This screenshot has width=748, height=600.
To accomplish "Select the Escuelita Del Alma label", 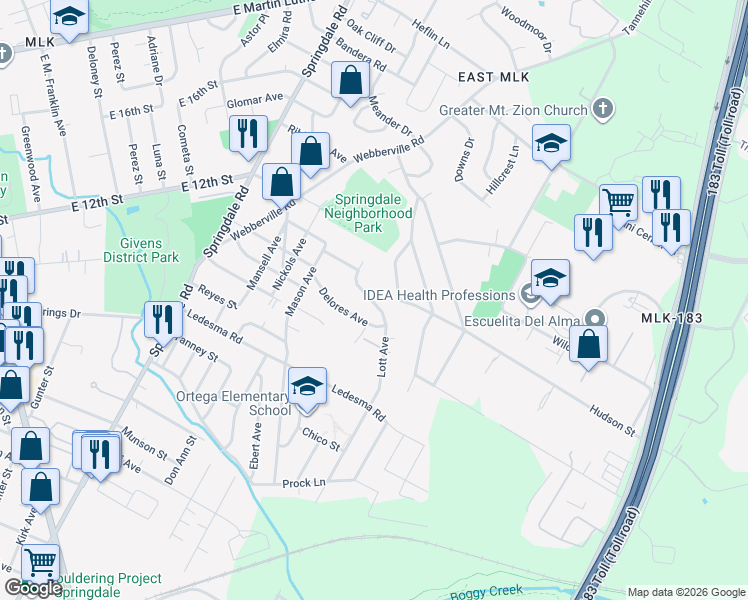I will (x=522, y=321).
